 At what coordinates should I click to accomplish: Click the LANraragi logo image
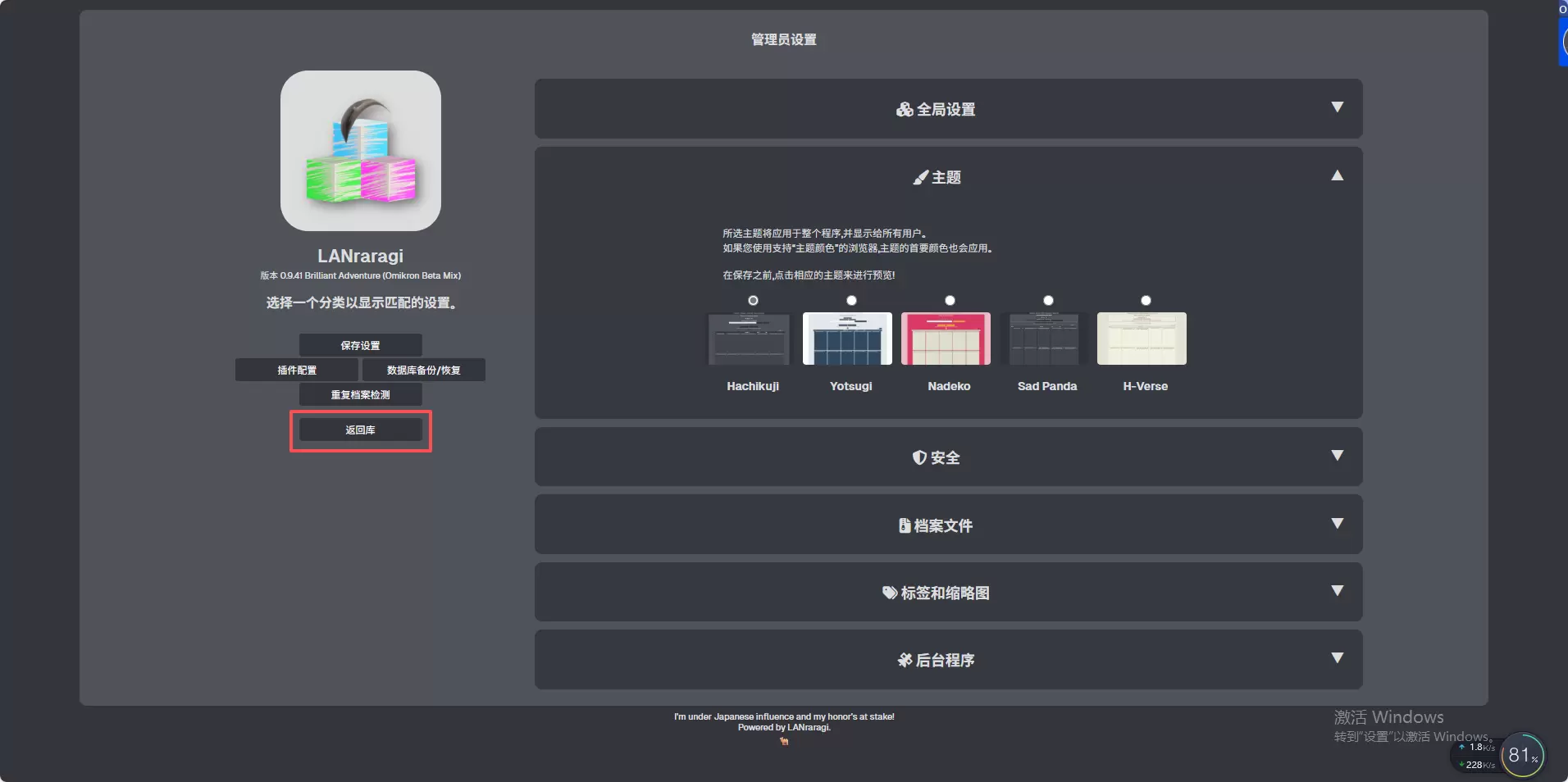(x=360, y=151)
